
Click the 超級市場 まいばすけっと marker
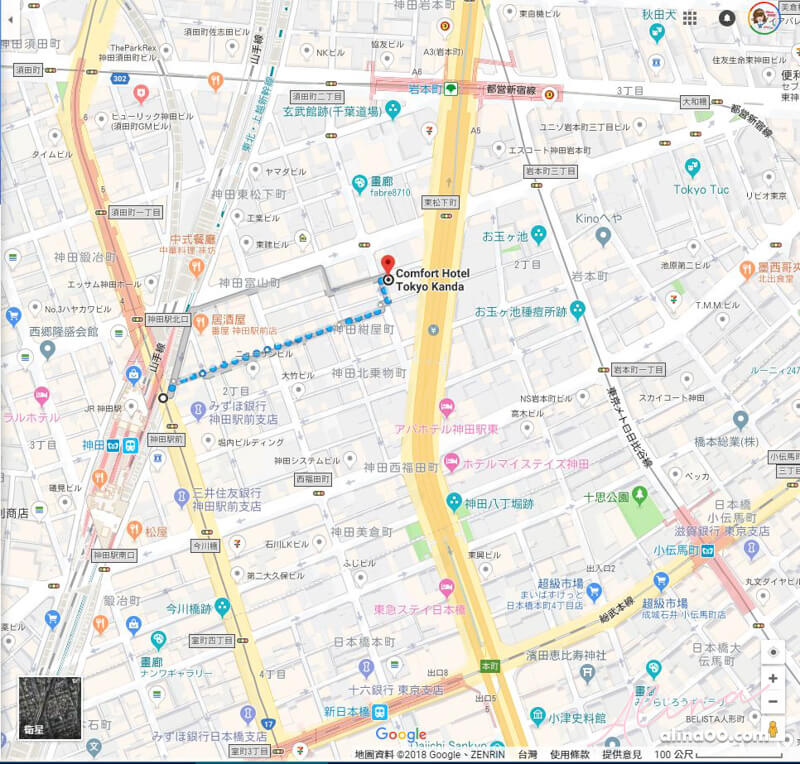(x=594, y=592)
